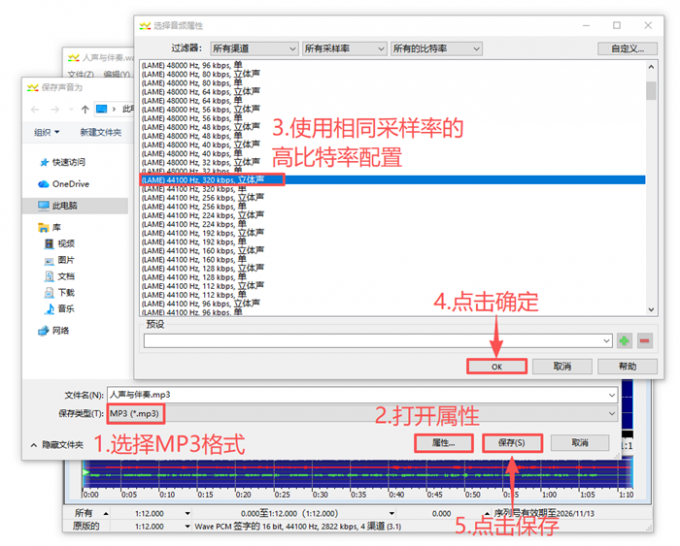
Task: Open the 保存类型 MP3 format dropdown
Action: pos(362,414)
